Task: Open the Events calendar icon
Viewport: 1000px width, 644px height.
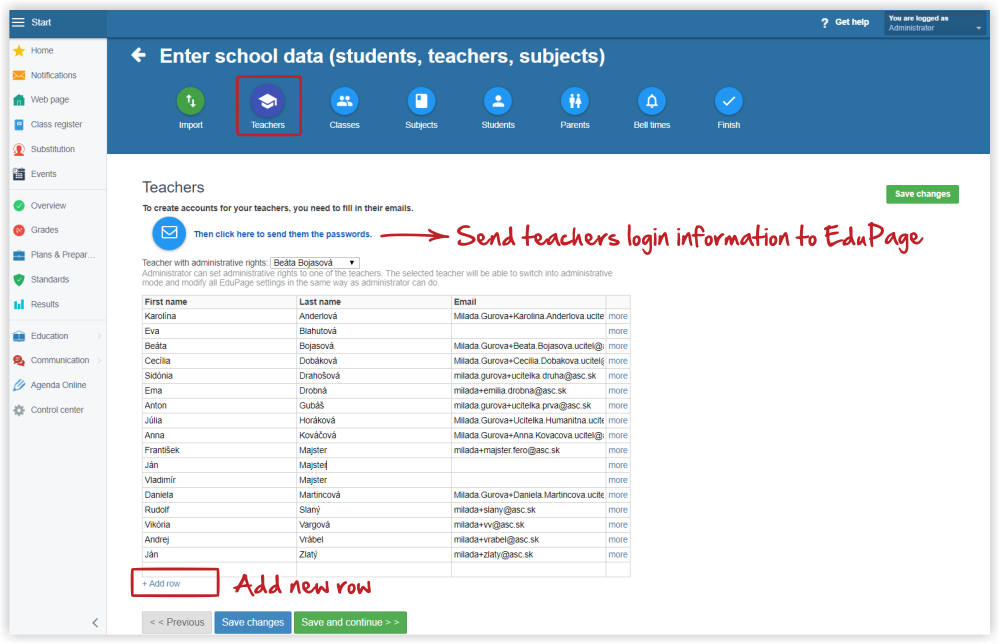Action: (x=19, y=174)
